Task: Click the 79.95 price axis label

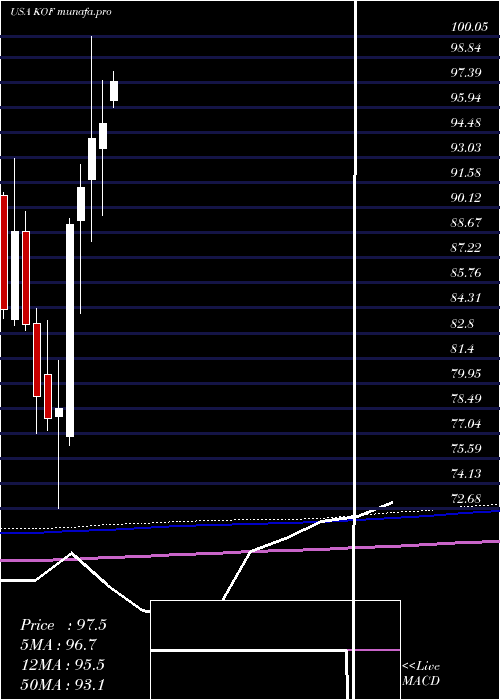Action: click(467, 374)
